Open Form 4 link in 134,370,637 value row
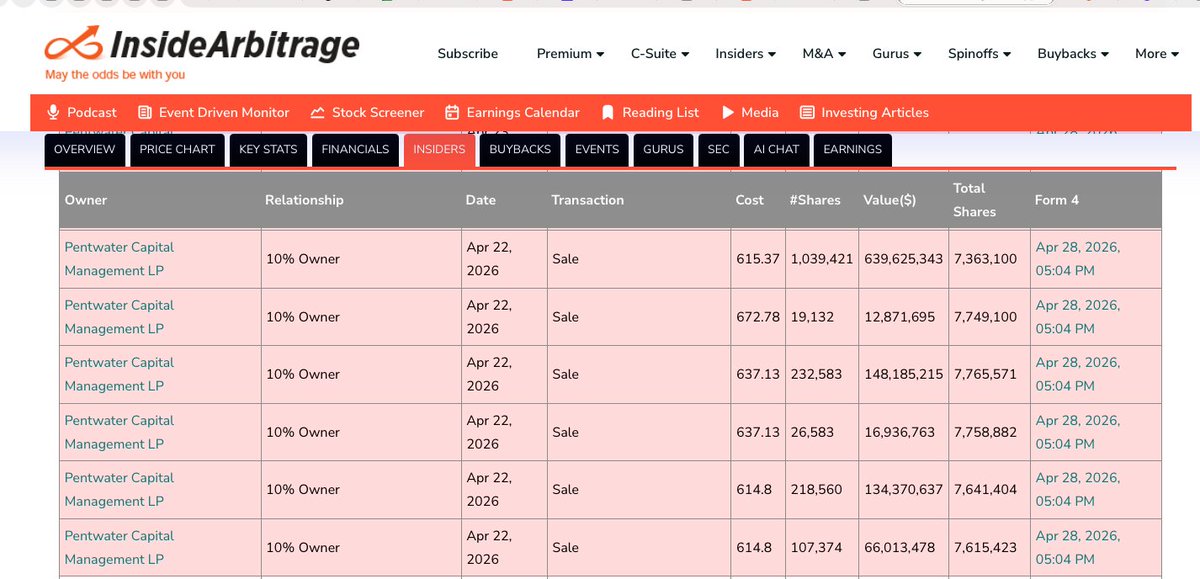The width and height of the screenshot is (1200, 579). (1078, 489)
